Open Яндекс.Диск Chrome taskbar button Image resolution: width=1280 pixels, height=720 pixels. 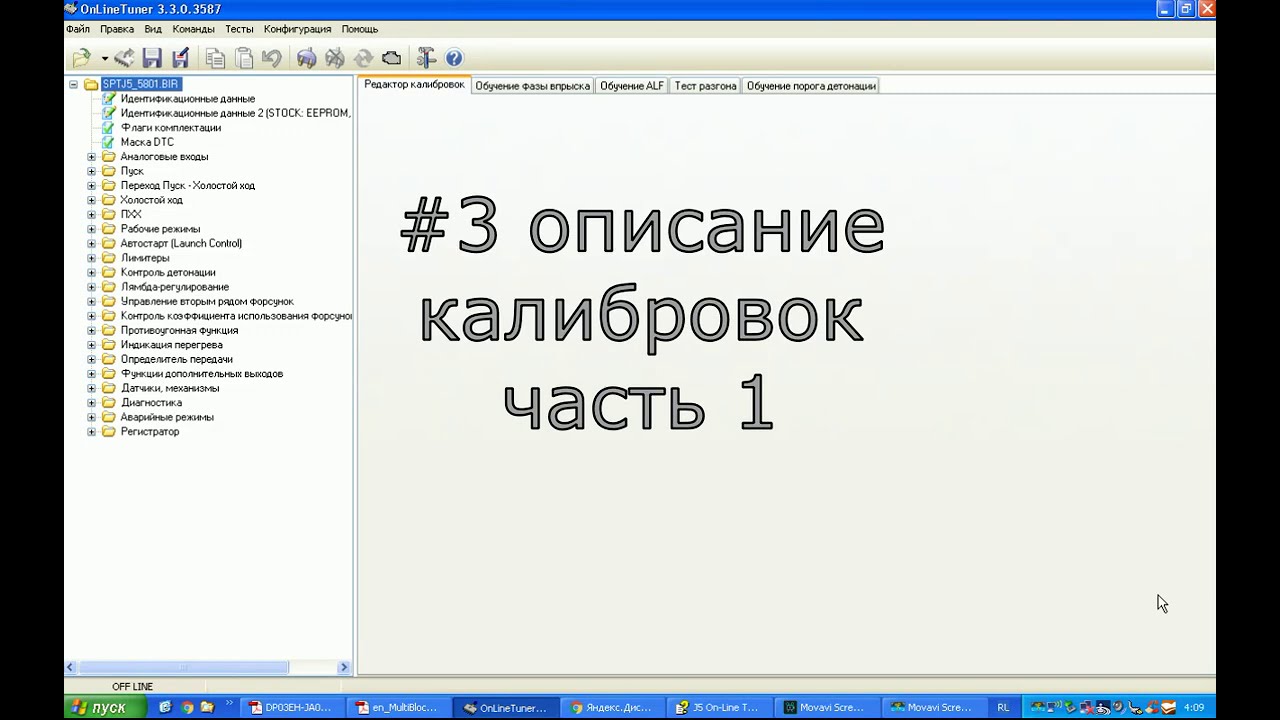click(611, 707)
